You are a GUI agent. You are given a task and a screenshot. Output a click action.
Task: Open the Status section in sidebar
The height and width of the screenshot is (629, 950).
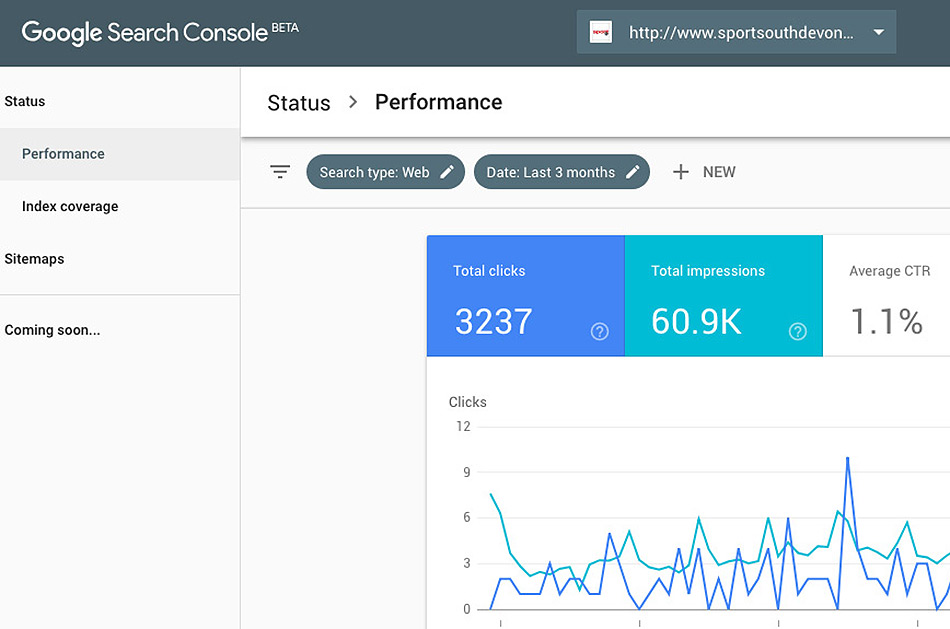[x=25, y=101]
